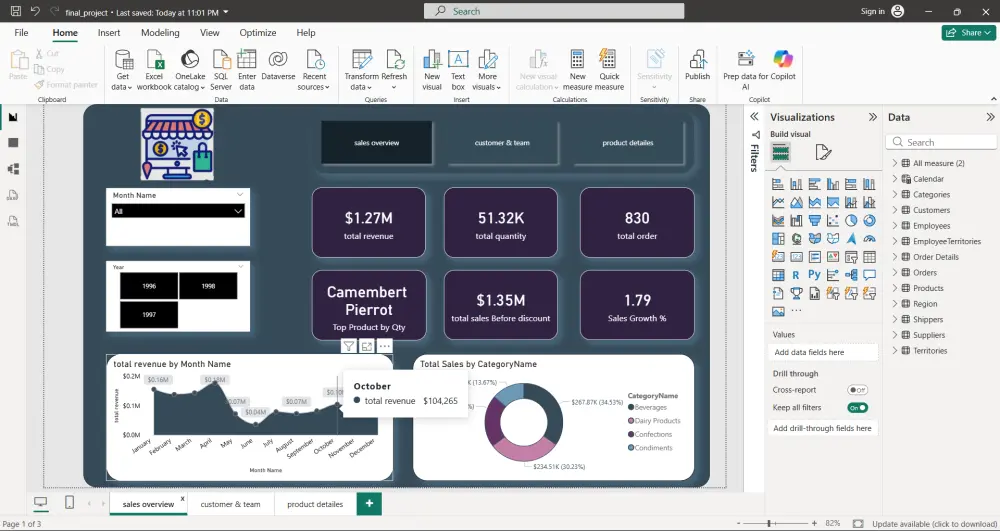The image size is (1000, 531).
Task: Click the Enter data table icon
Action: pos(247,70)
